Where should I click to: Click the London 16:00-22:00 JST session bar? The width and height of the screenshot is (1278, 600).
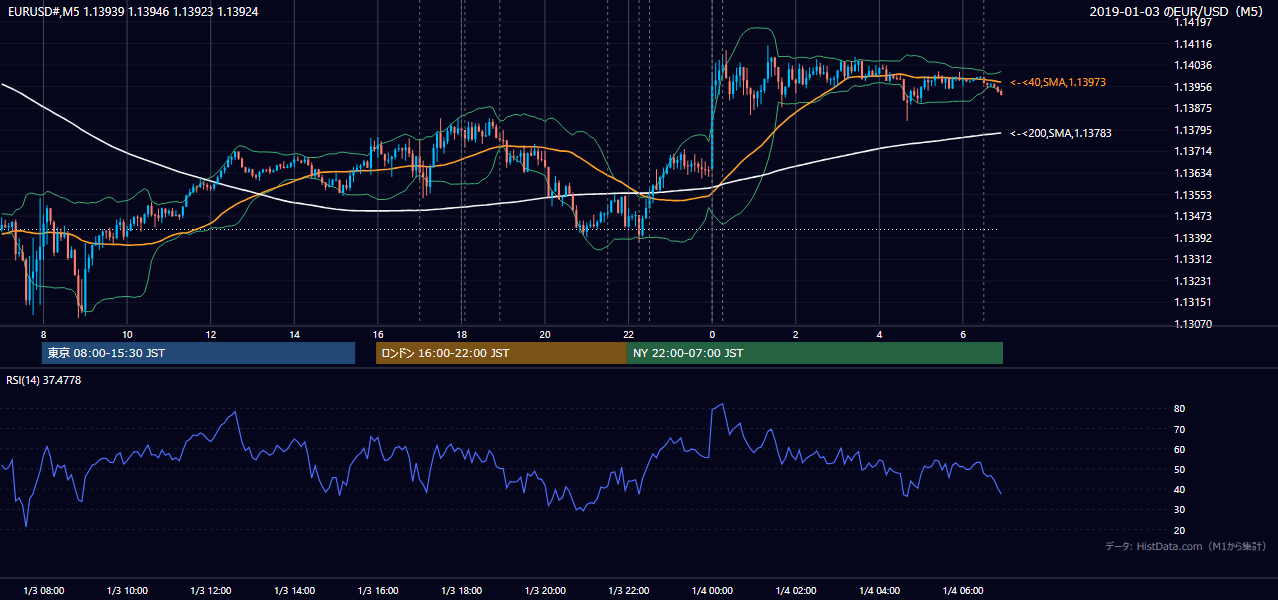pyautogui.click(x=501, y=353)
